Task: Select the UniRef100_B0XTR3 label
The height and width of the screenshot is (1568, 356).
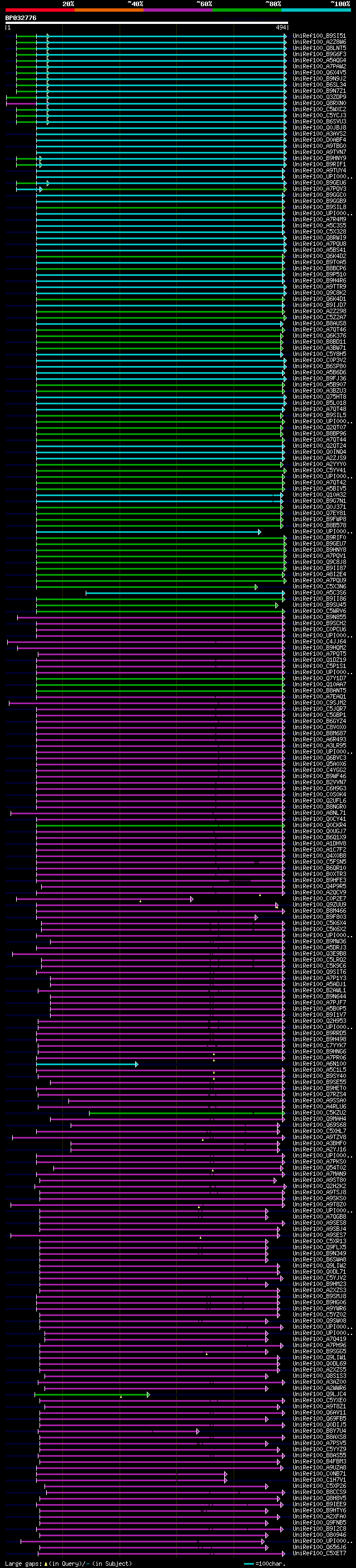Action: coord(319,874)
